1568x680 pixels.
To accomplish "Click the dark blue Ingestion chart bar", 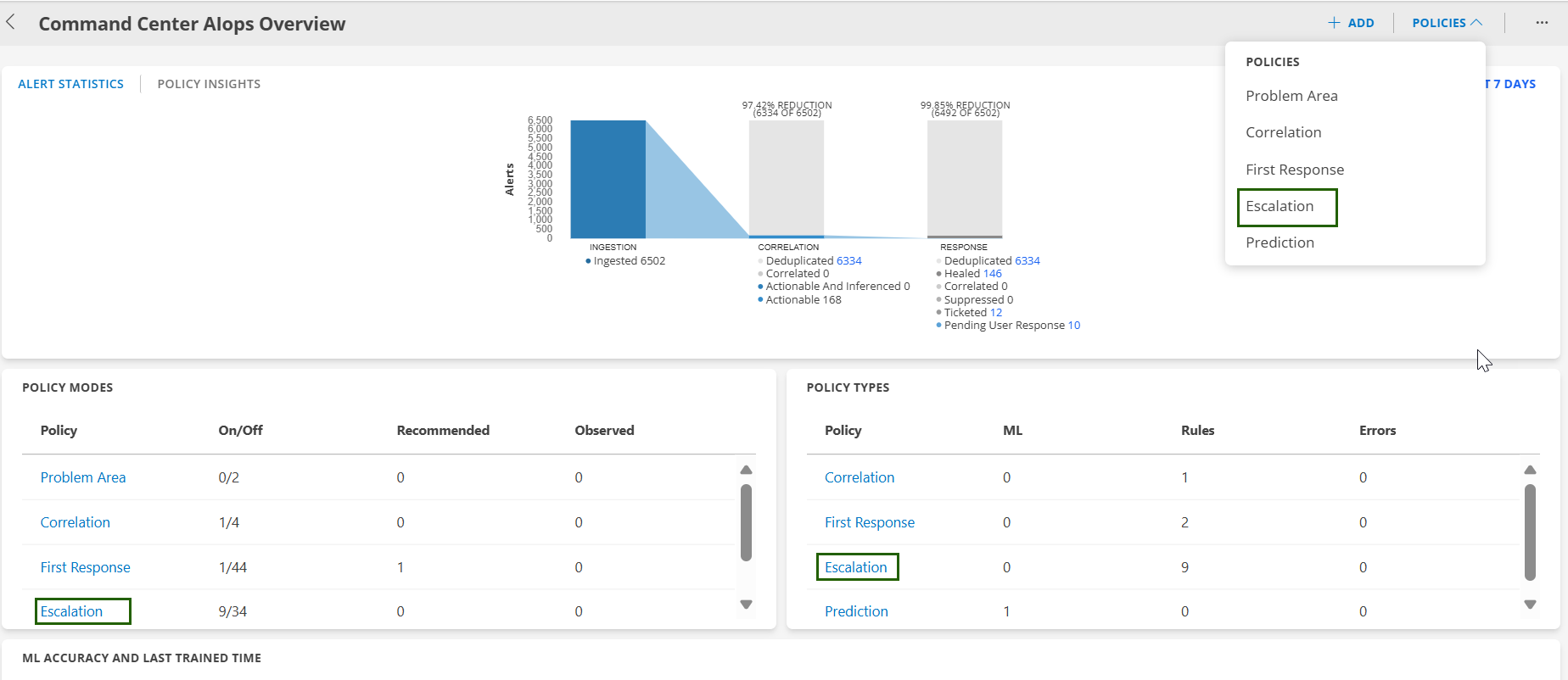I will coord(608,179).
